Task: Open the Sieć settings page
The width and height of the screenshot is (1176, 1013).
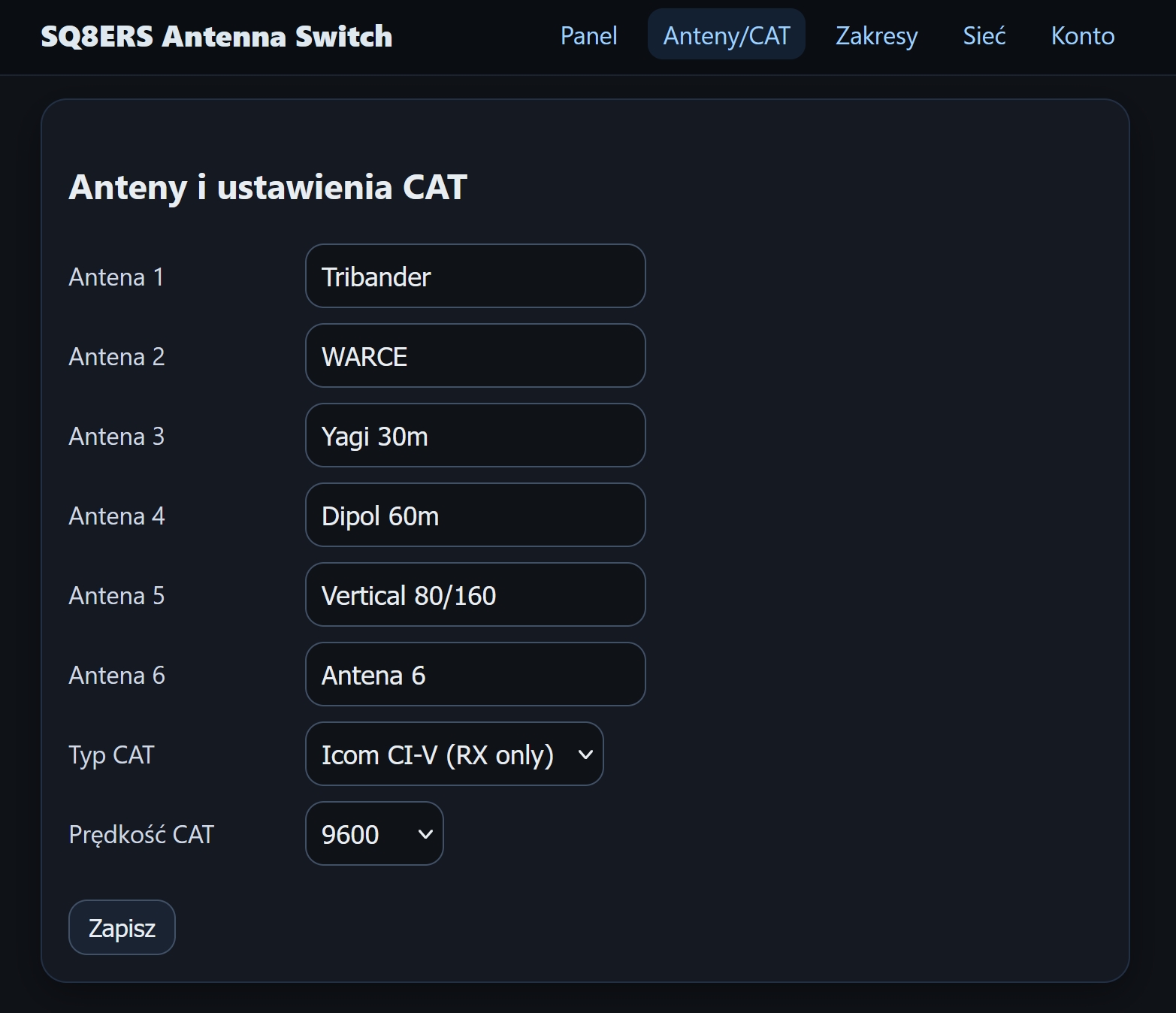Action: 984,35
